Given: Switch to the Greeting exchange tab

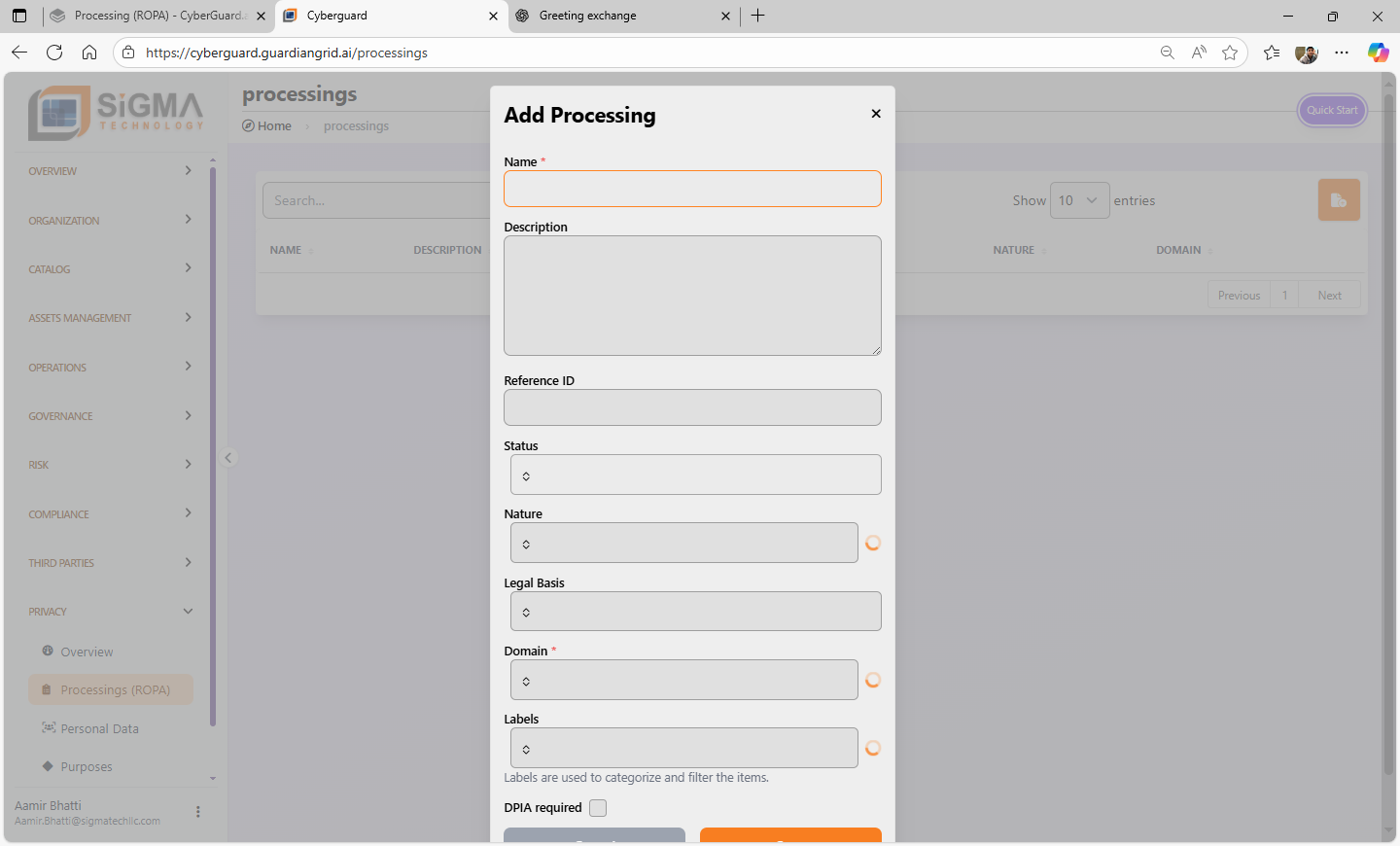Looking at the screenshot, I should (622, 16).
